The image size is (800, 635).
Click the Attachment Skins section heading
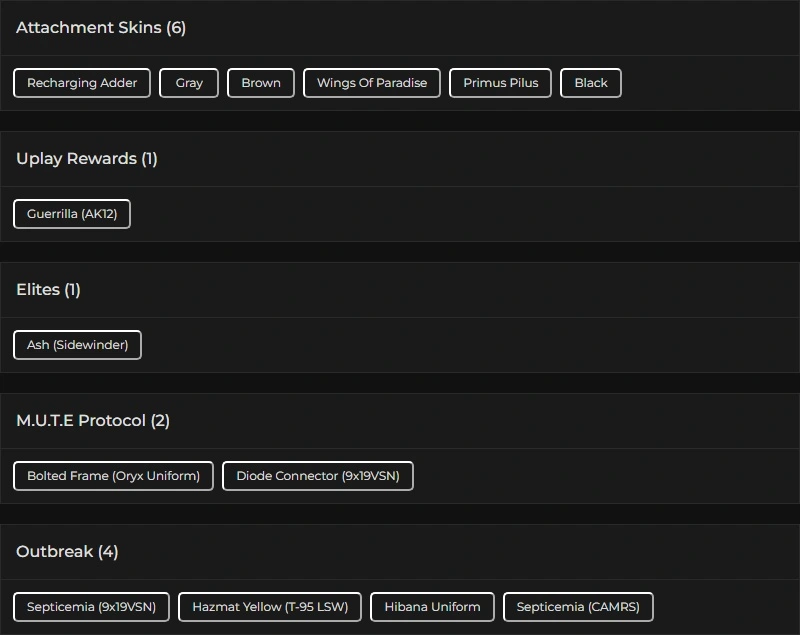point(88,28)
